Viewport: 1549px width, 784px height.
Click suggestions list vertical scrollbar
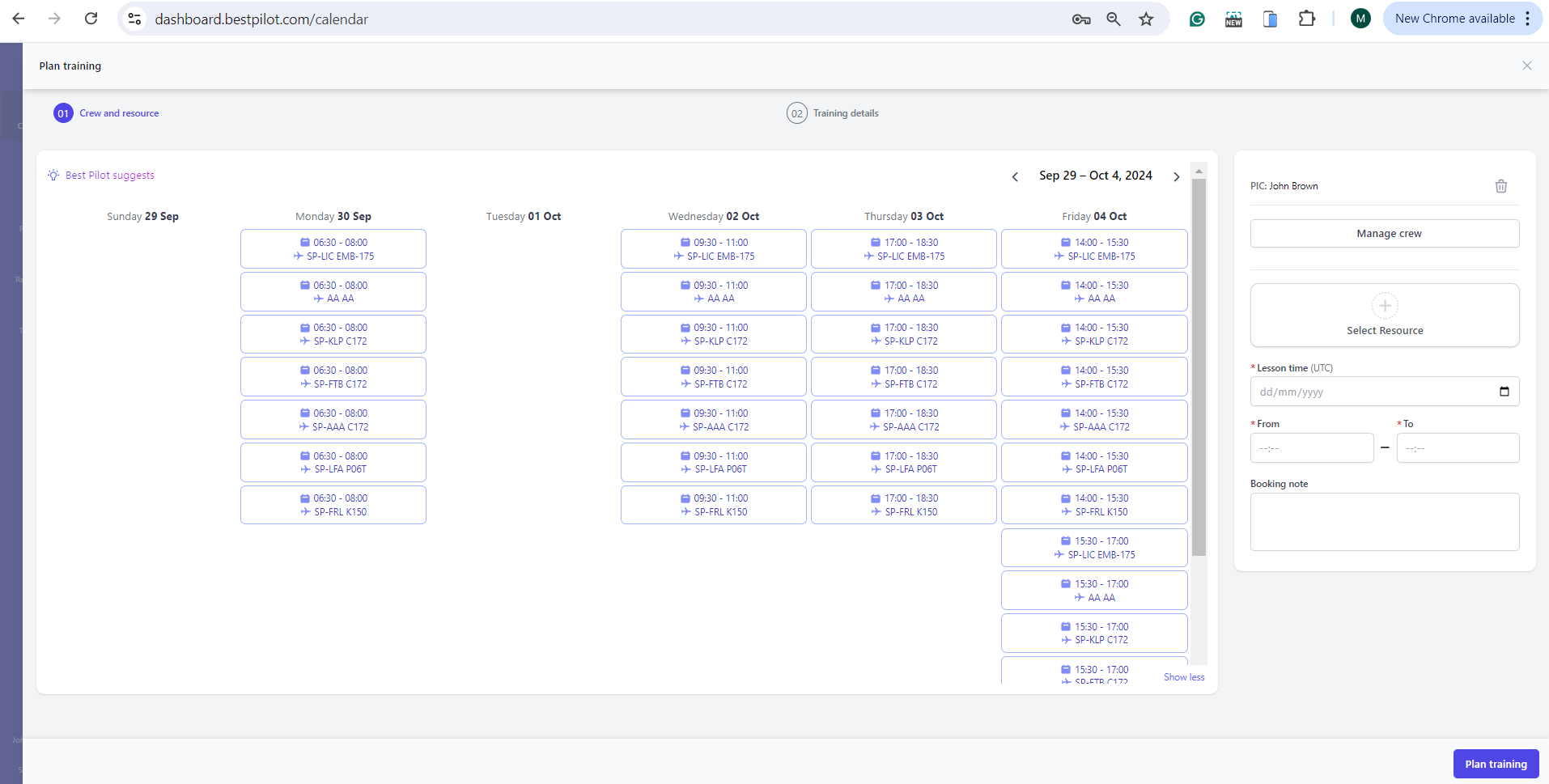point(1199,367)
